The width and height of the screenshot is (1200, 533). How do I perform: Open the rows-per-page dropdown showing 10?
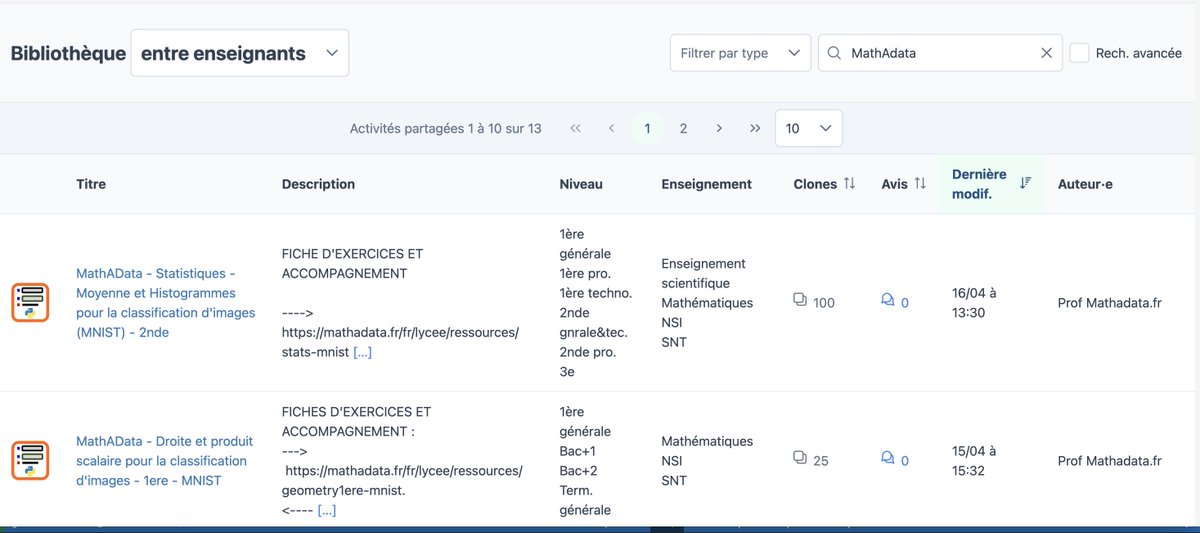(808, 128)
